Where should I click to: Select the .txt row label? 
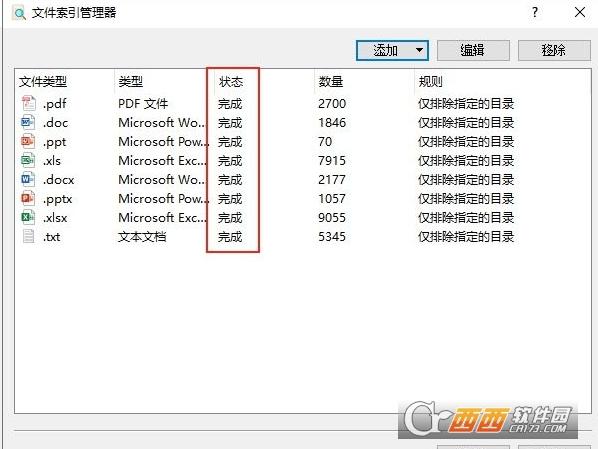coord(51,237)
